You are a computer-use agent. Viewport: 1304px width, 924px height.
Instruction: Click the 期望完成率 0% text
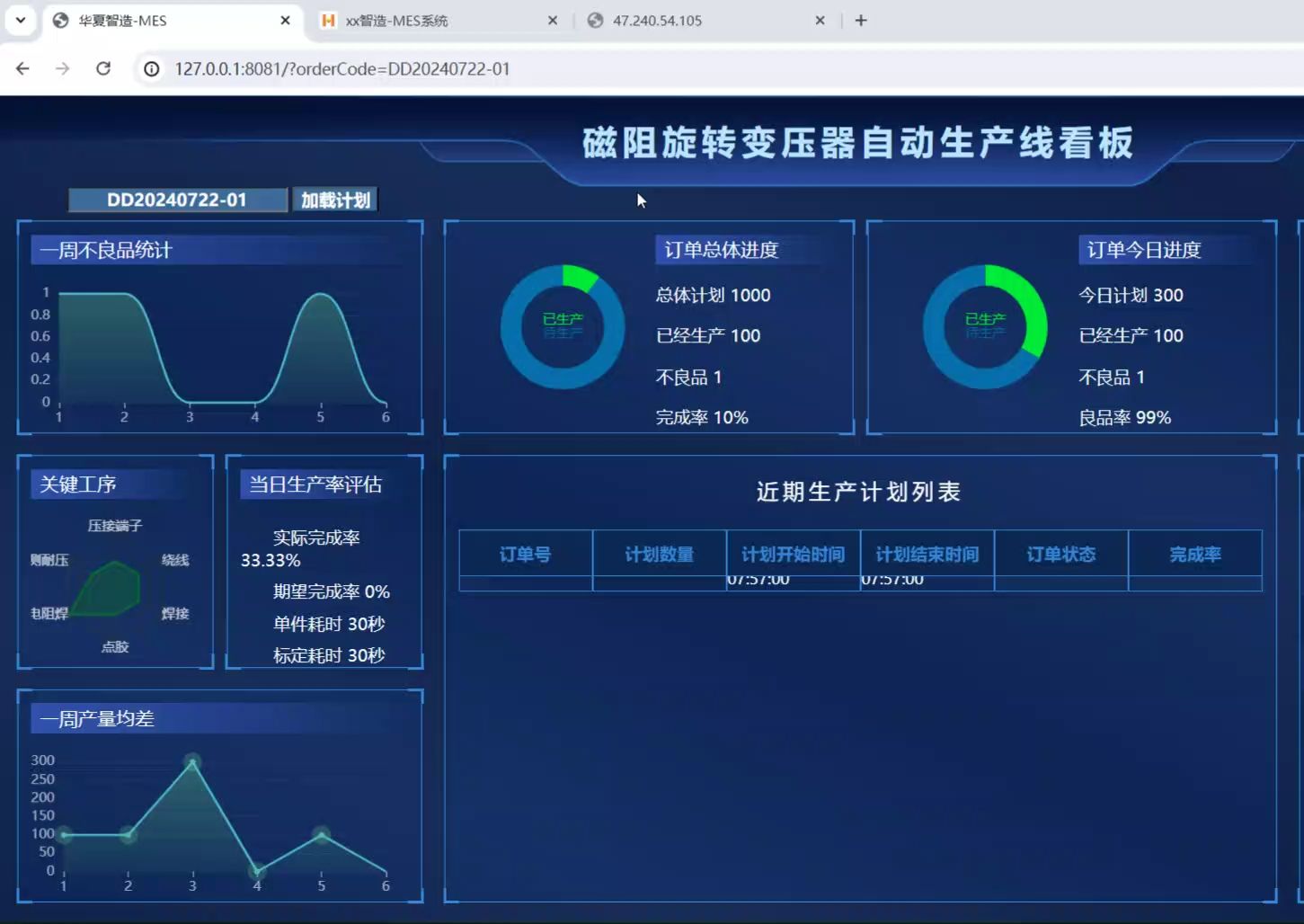(x=332, y=591)
